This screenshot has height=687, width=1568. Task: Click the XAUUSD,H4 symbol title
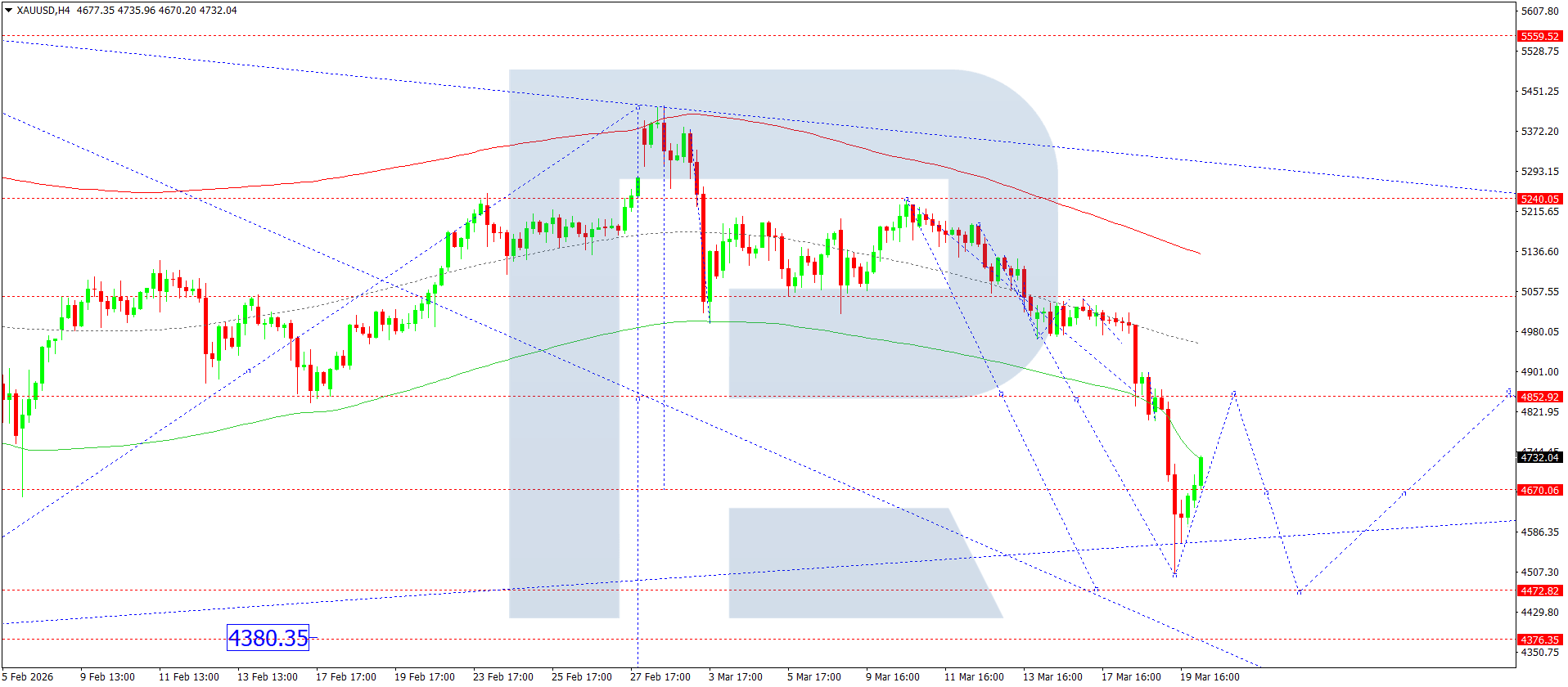(x=43, y=11)
